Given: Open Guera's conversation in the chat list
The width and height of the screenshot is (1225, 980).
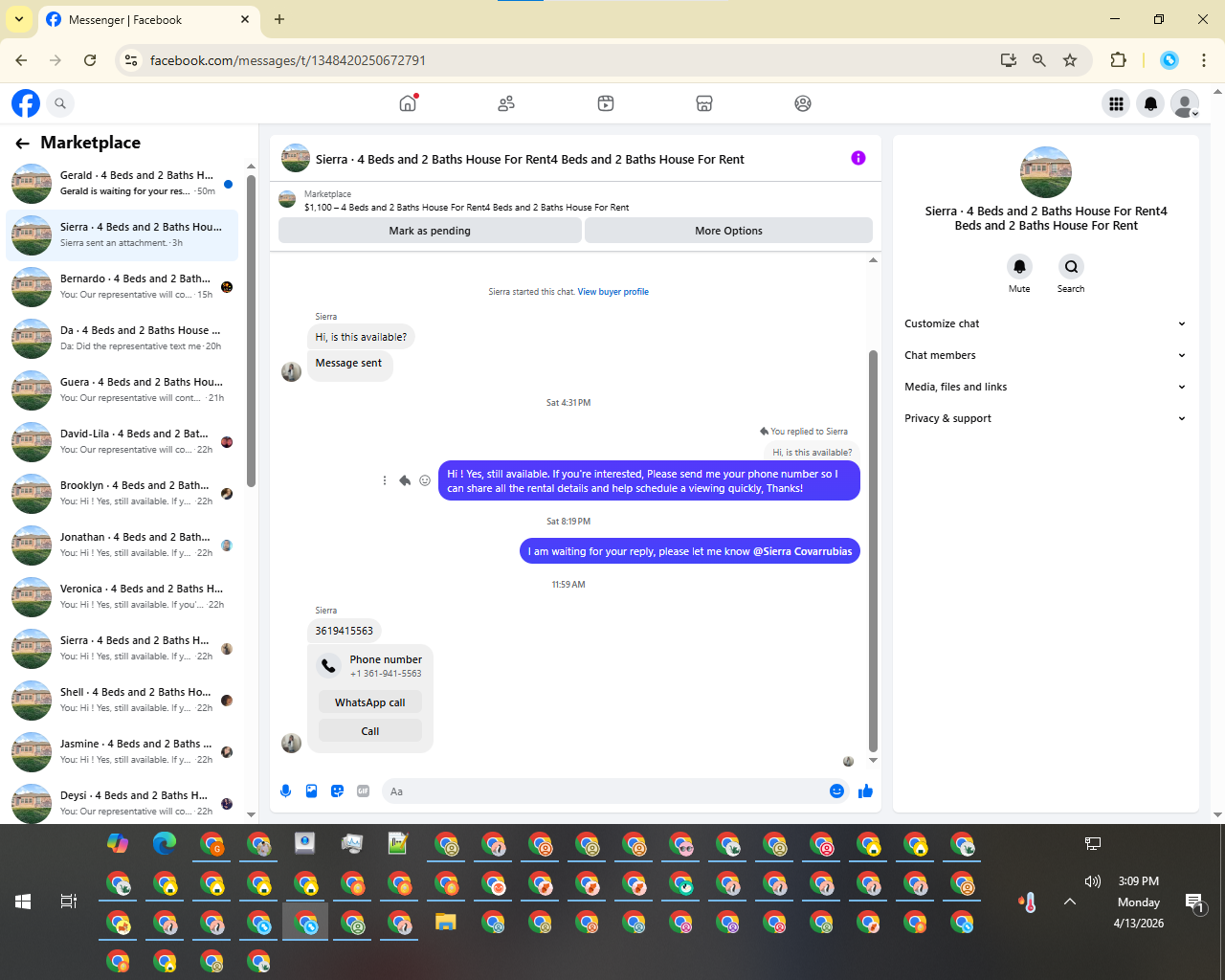Looking at the screenshot, I should pyautogui.click(x=122, y=390).
